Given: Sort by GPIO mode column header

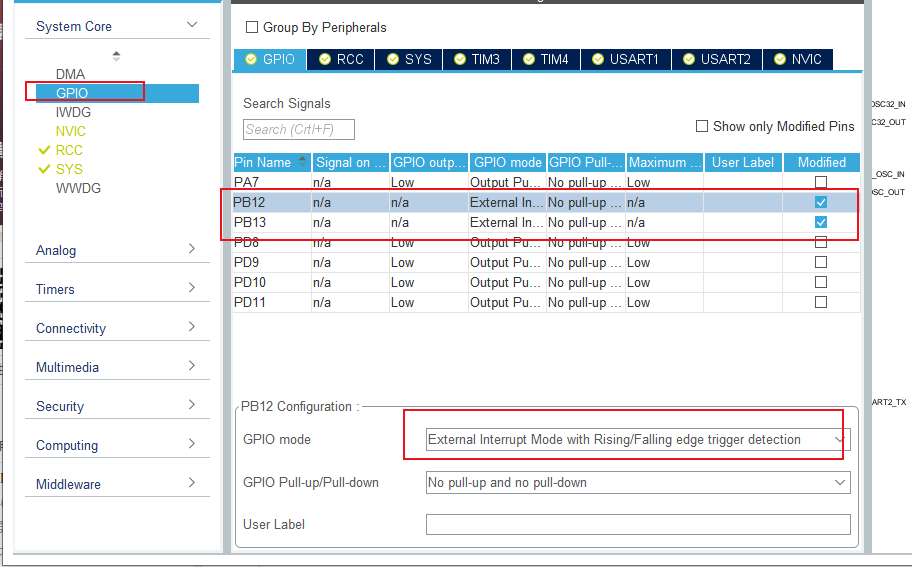Looking at the screenshot, I should (x=507, y=163).
